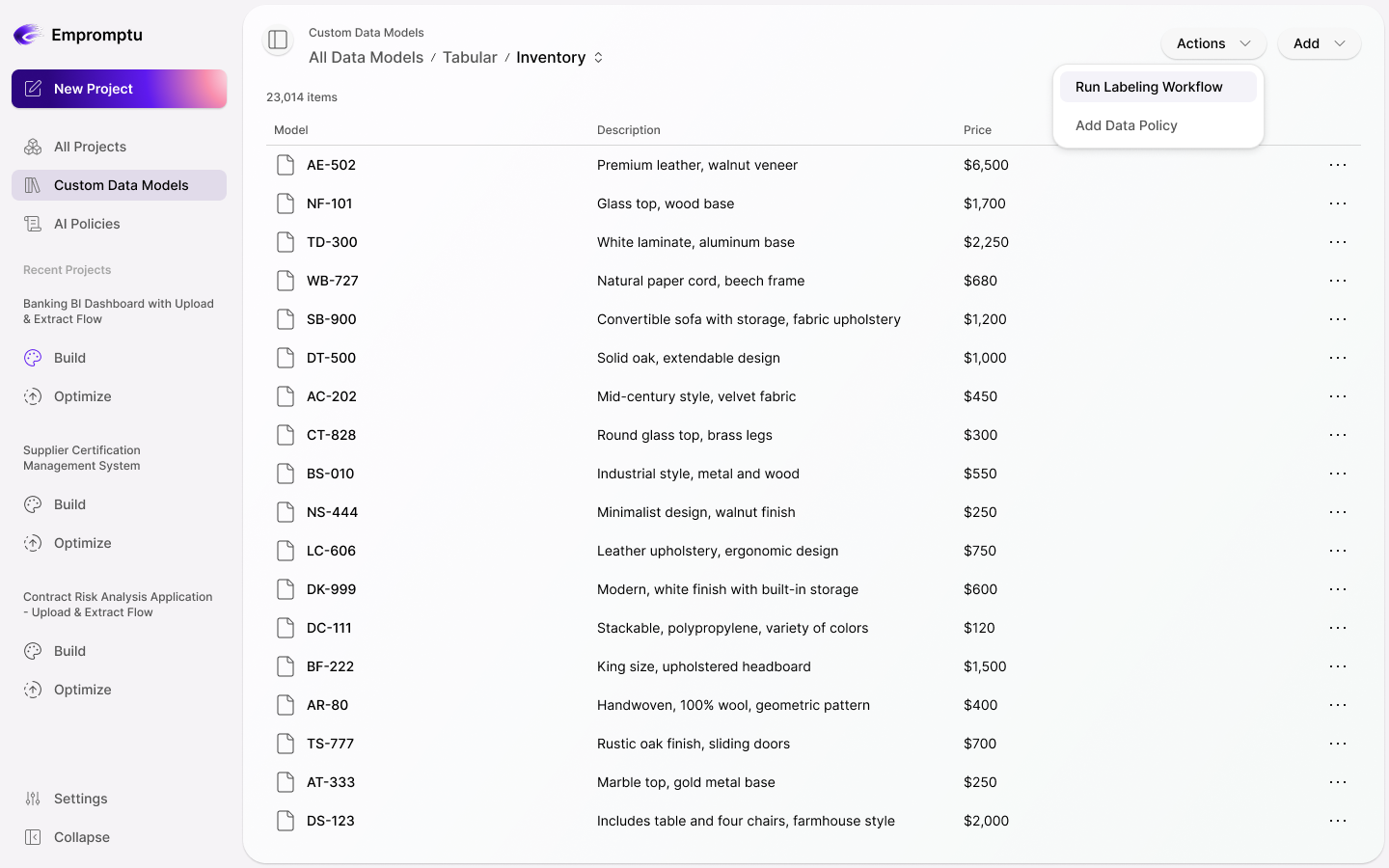This screenshot has width=1389, height=868.
Task: Click the Optimize arrow icon under Supplier Certification
Action: pos(33,543)
